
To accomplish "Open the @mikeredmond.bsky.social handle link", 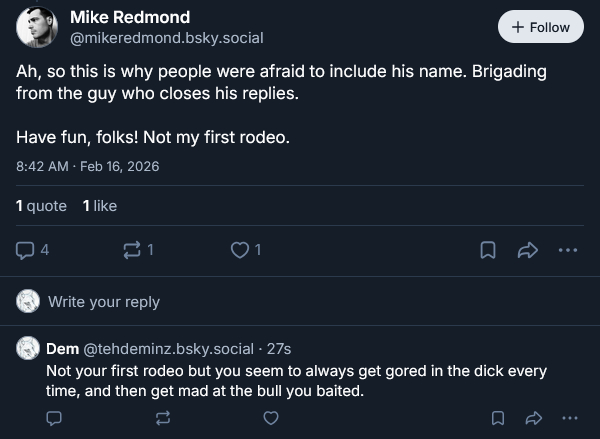I will click(x=166, y=38).
